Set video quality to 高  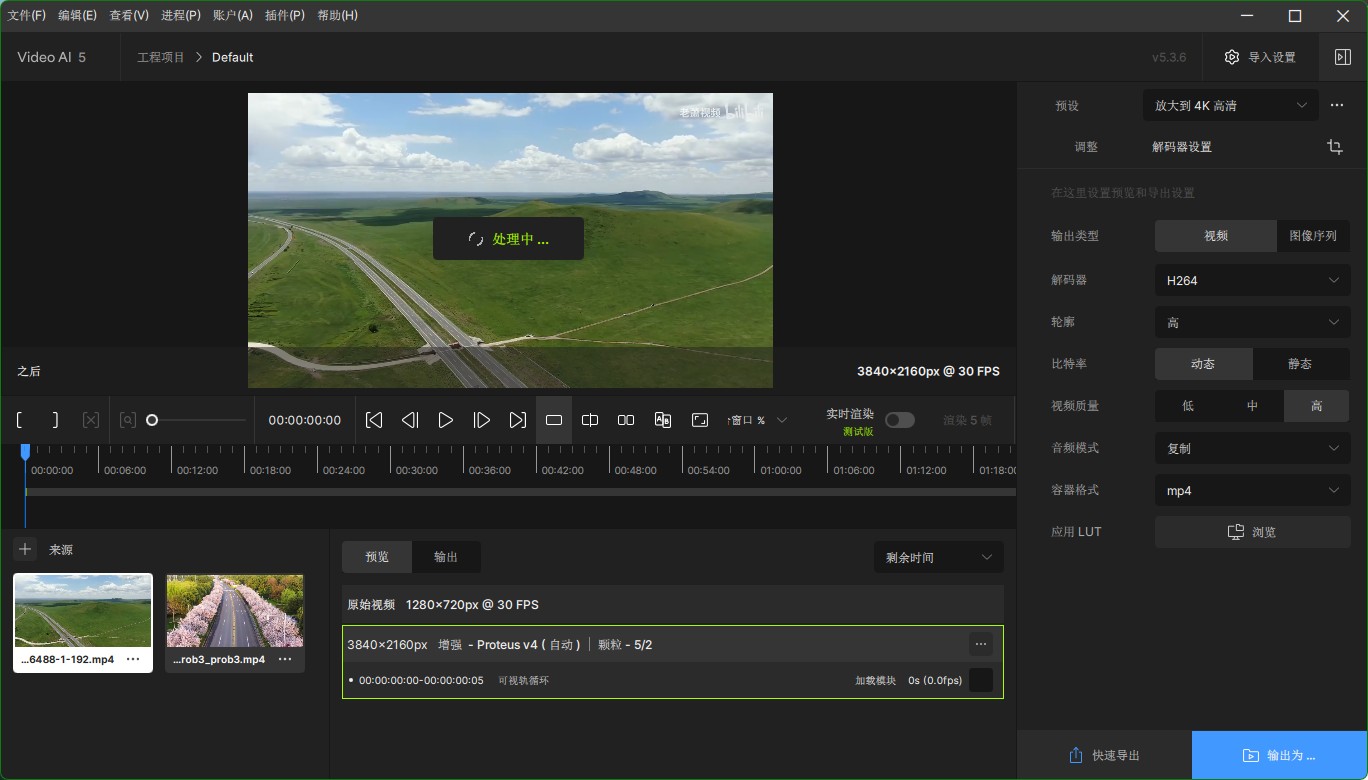pos(1317,406)
